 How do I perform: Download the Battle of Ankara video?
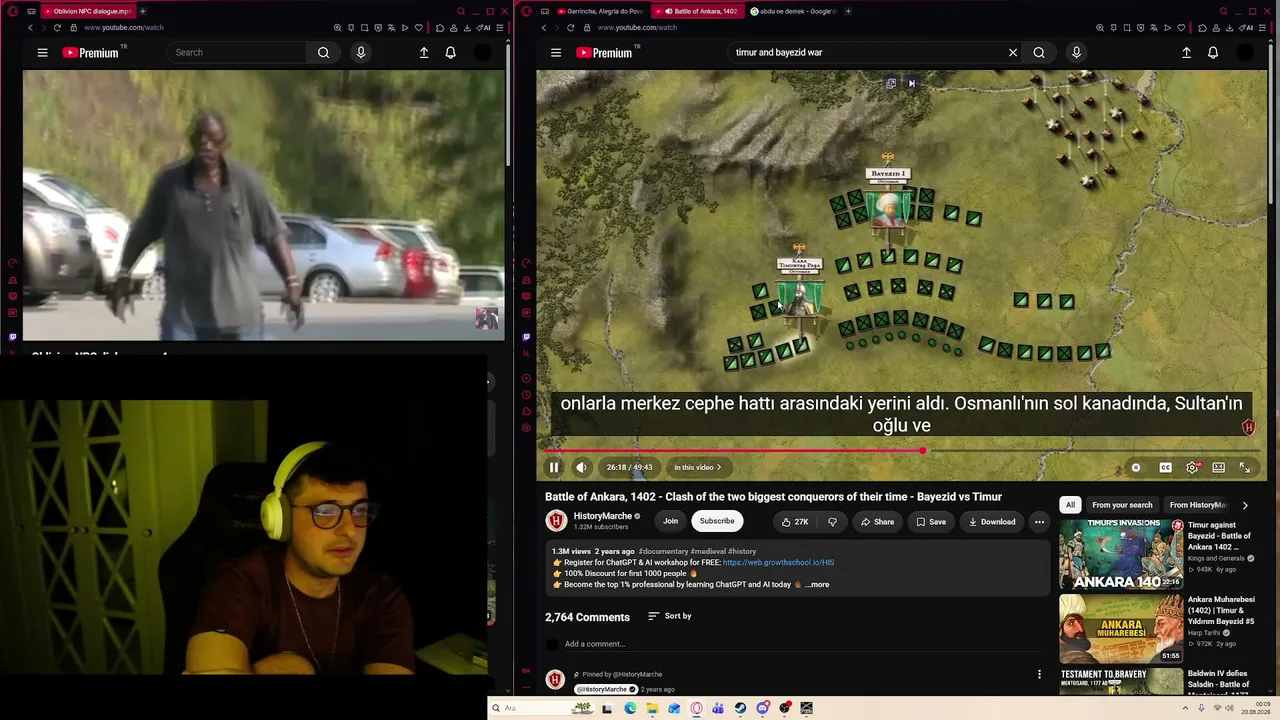tap(991, 521)
